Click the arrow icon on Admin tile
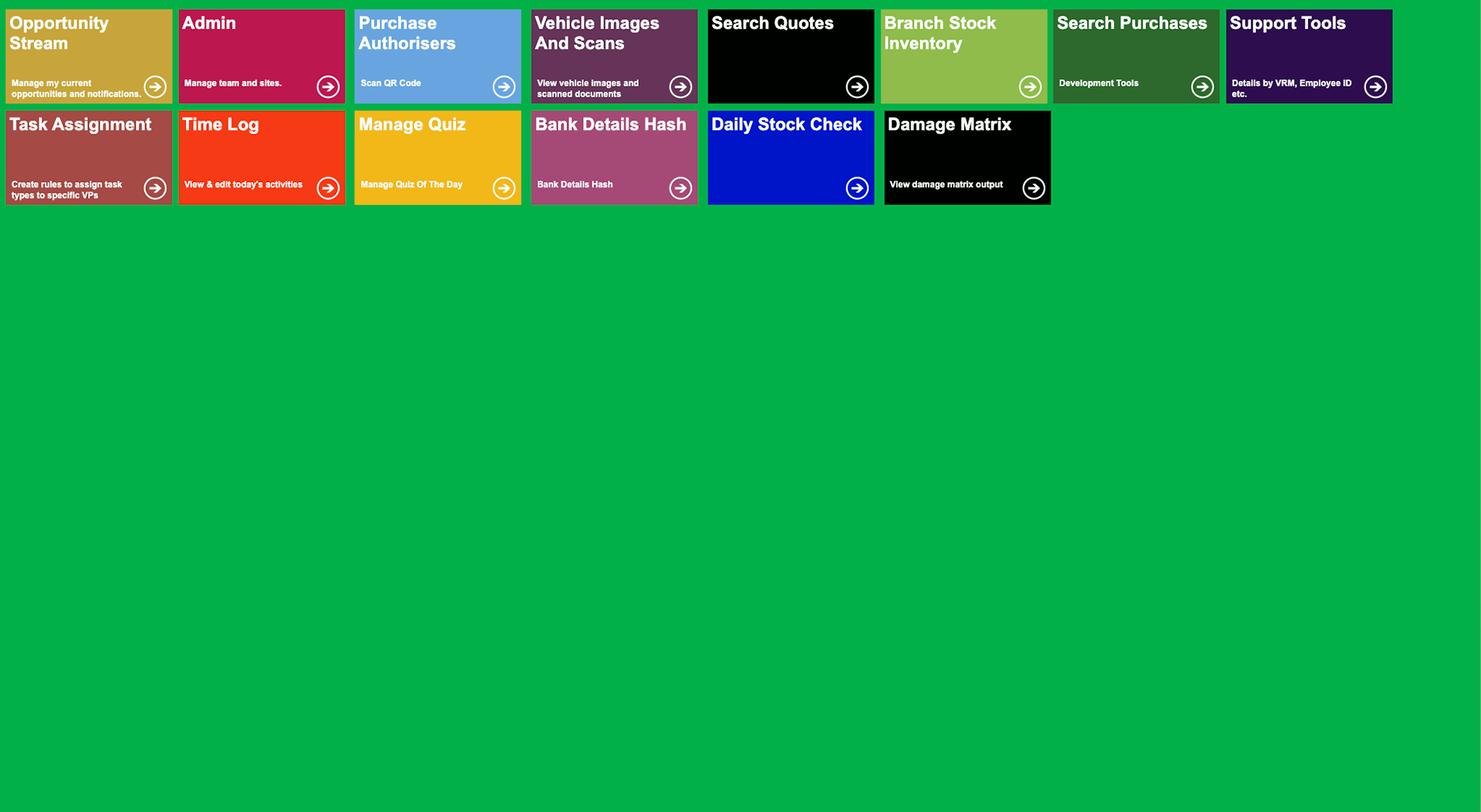The width and height of the screenshot is (1481, 812). (x=328, y=86)
